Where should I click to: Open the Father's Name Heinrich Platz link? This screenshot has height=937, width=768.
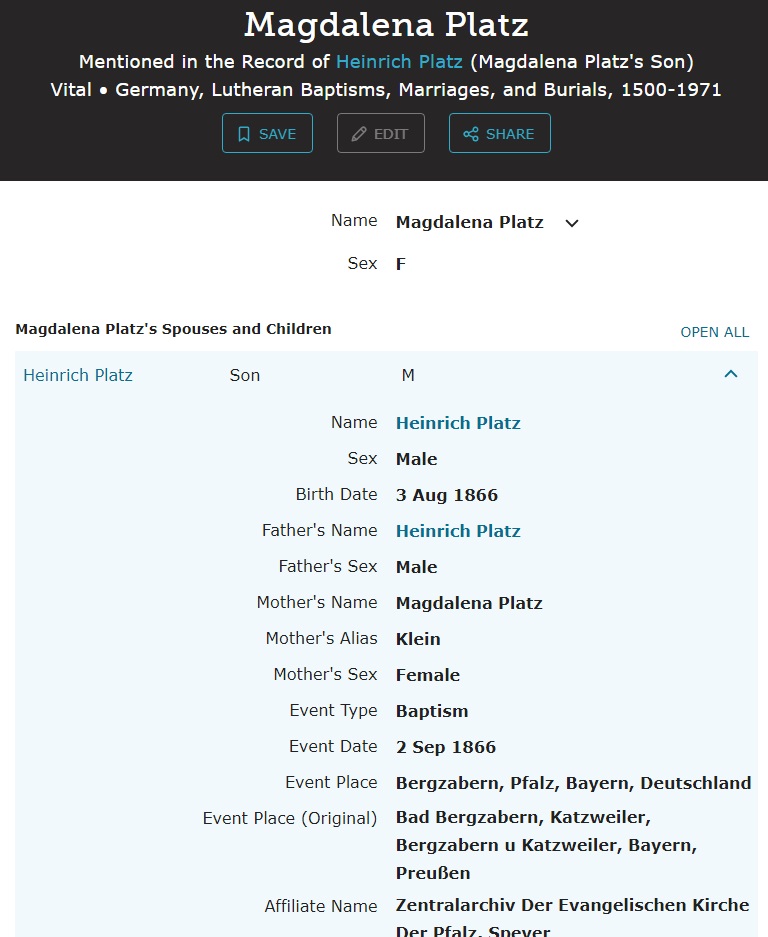(458, 531)
